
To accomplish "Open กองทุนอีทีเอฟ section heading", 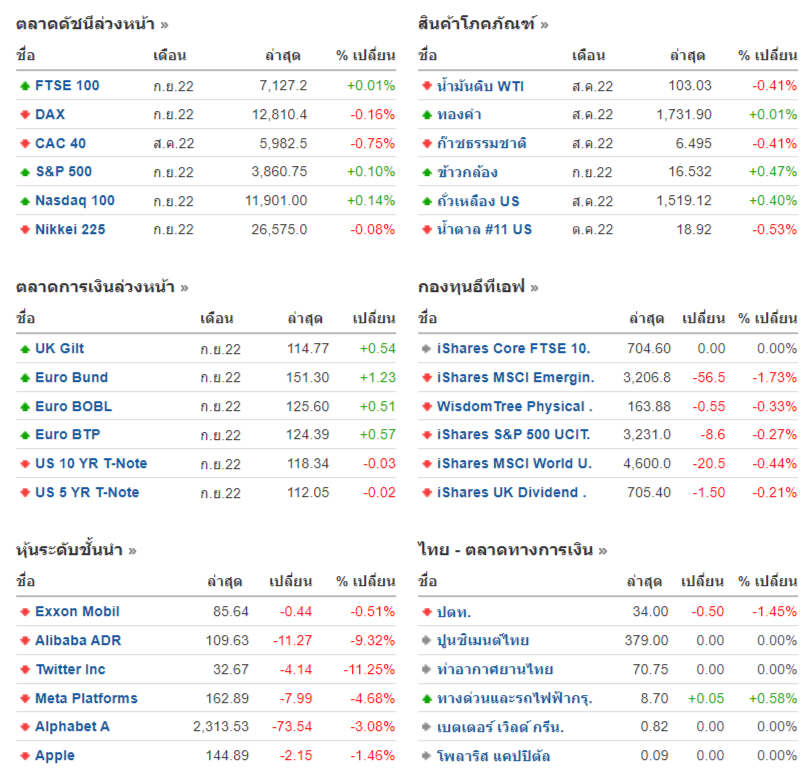I will click(471, 286).
